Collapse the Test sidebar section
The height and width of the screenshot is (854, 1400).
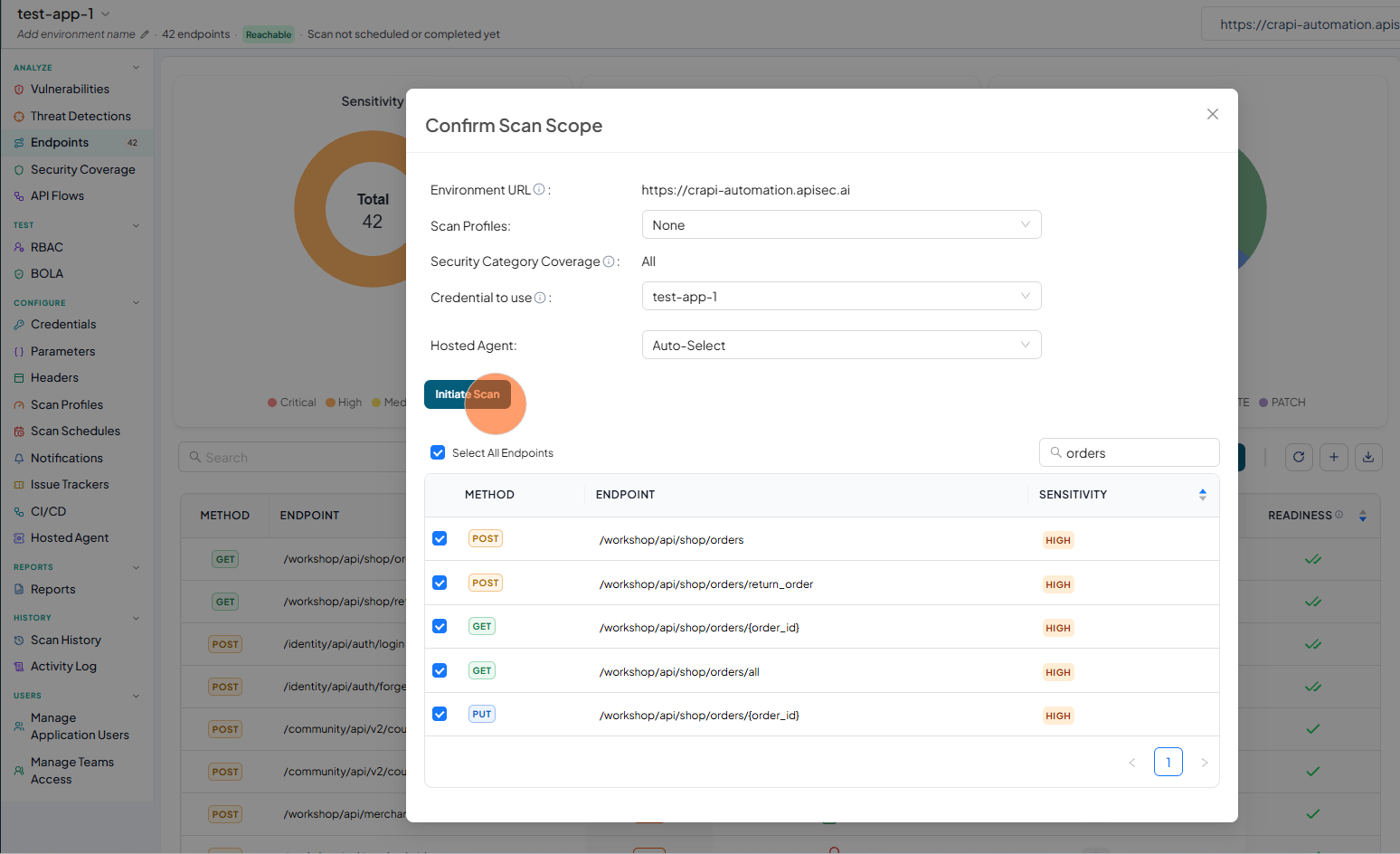[137, 225]
